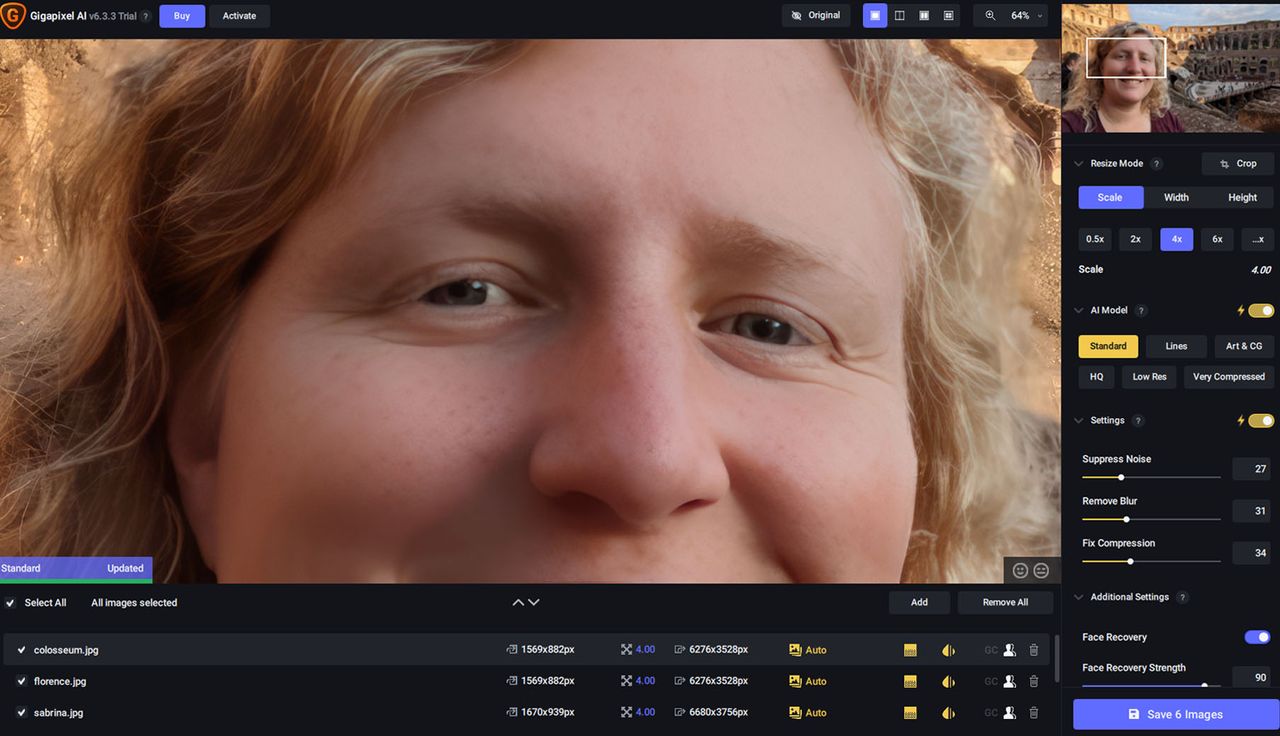Image resolution: width=1280 pixels, height=736 pixels.
Task: Turn off the Face Recovery switch
Action: 1257,637
